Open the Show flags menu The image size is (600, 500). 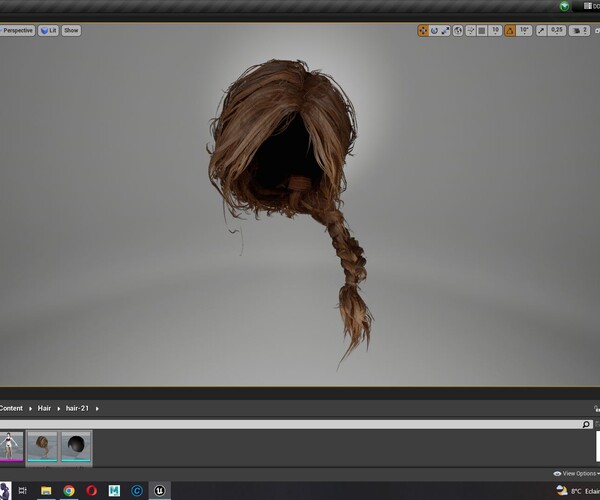tap(71, 31)
